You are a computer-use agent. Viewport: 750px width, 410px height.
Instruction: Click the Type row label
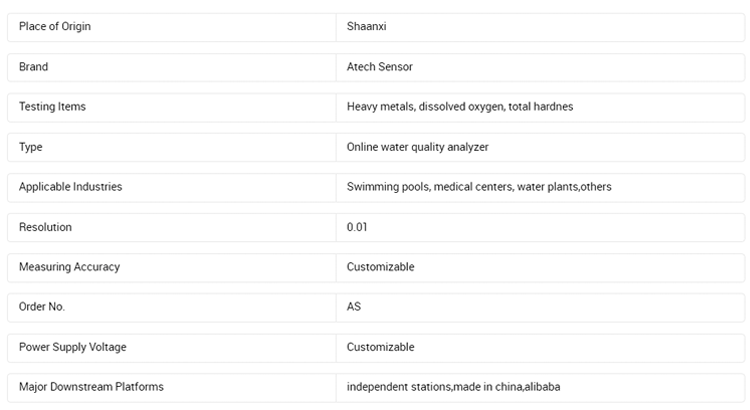[31, 147]
